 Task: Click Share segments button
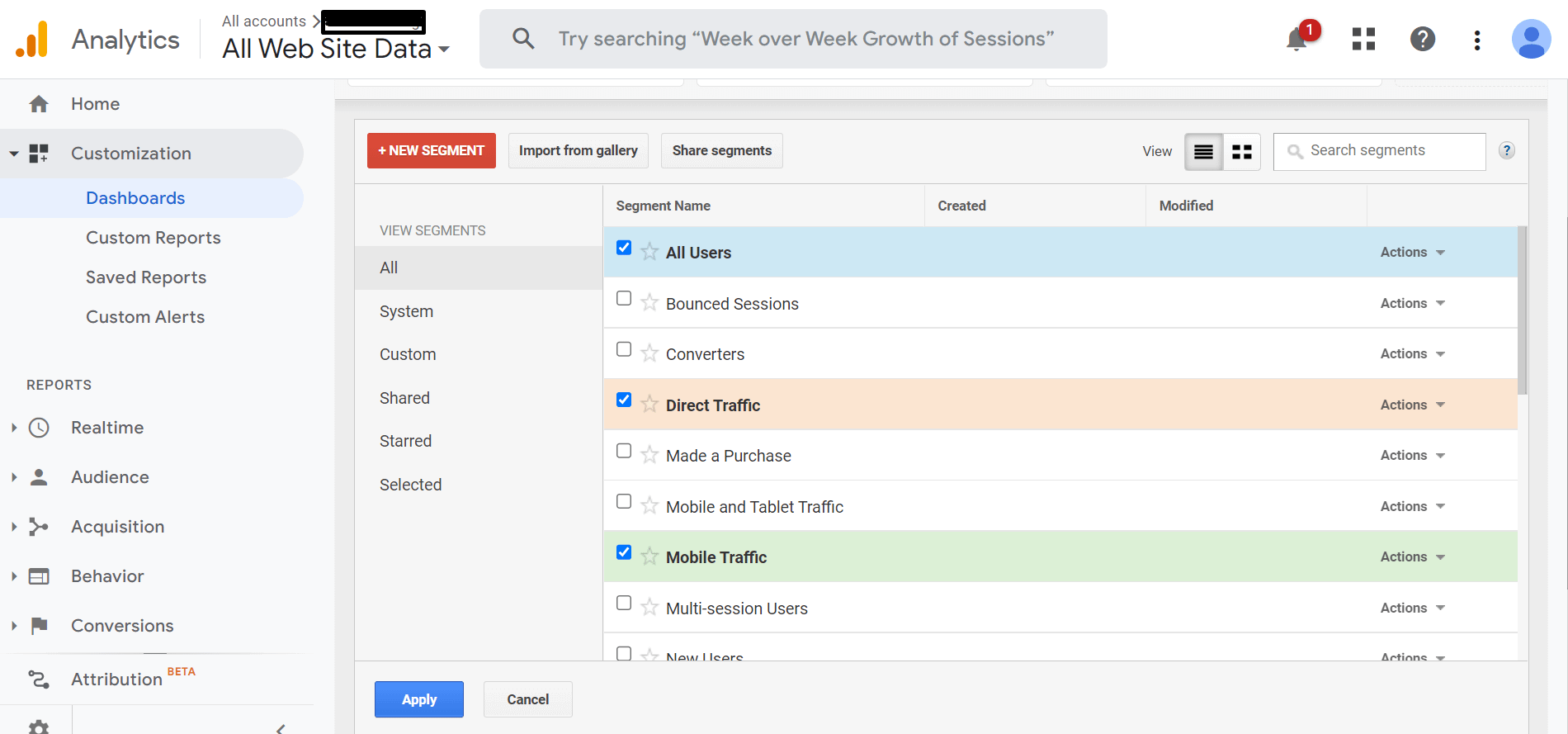point(722,150)
